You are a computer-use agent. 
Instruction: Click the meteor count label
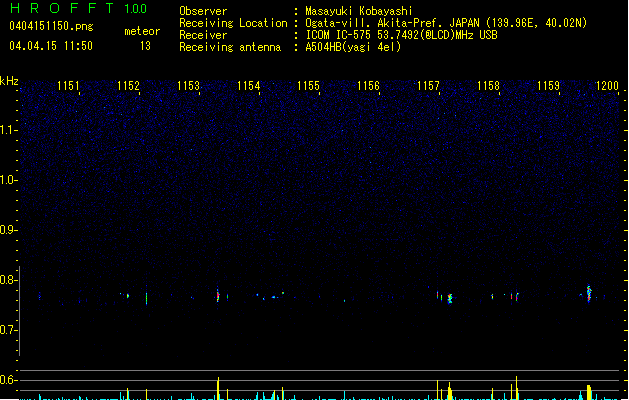pos(142,31)
